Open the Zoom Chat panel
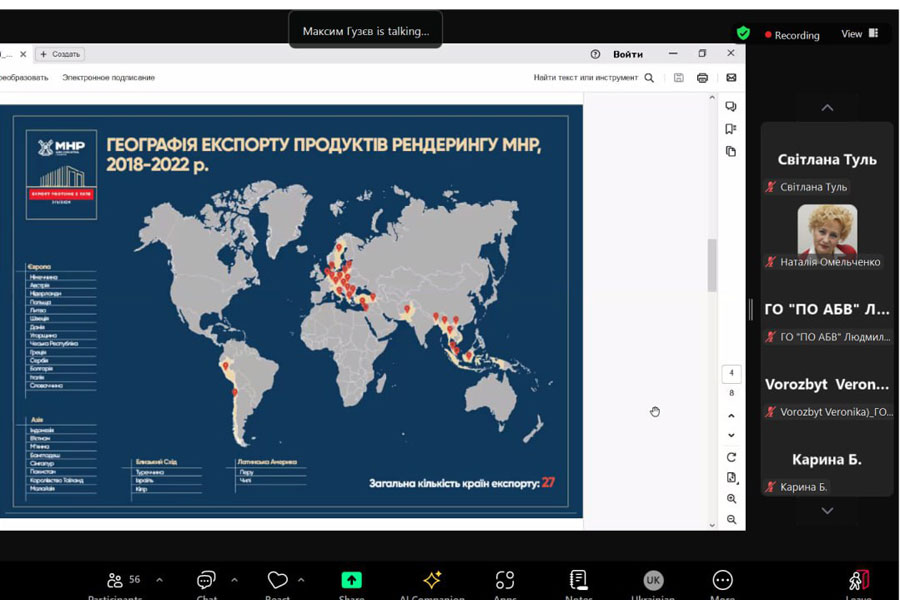 [x=206, y=581]
